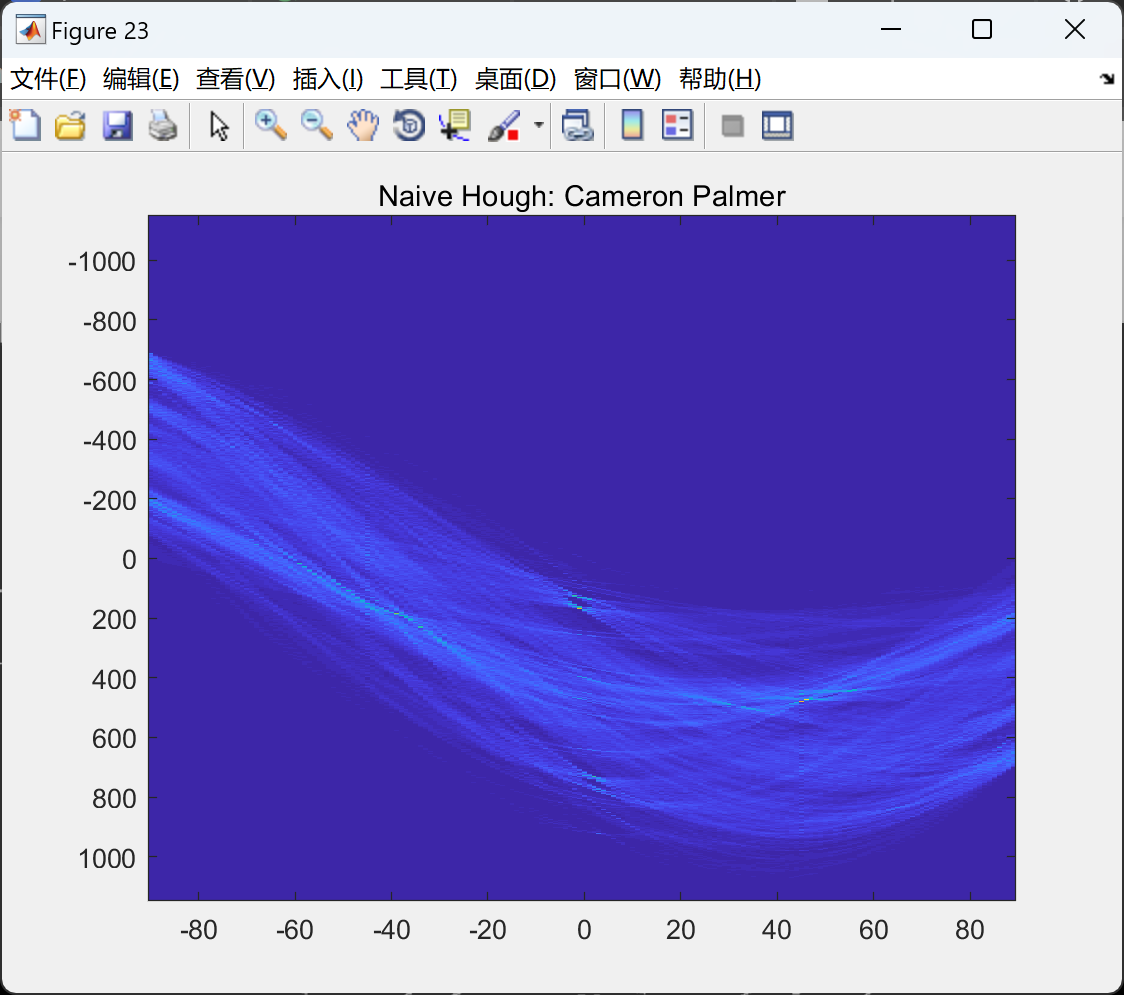
Task: Select the Zoom Out tool
Action: pyautogui.click(x=316, y=125)
